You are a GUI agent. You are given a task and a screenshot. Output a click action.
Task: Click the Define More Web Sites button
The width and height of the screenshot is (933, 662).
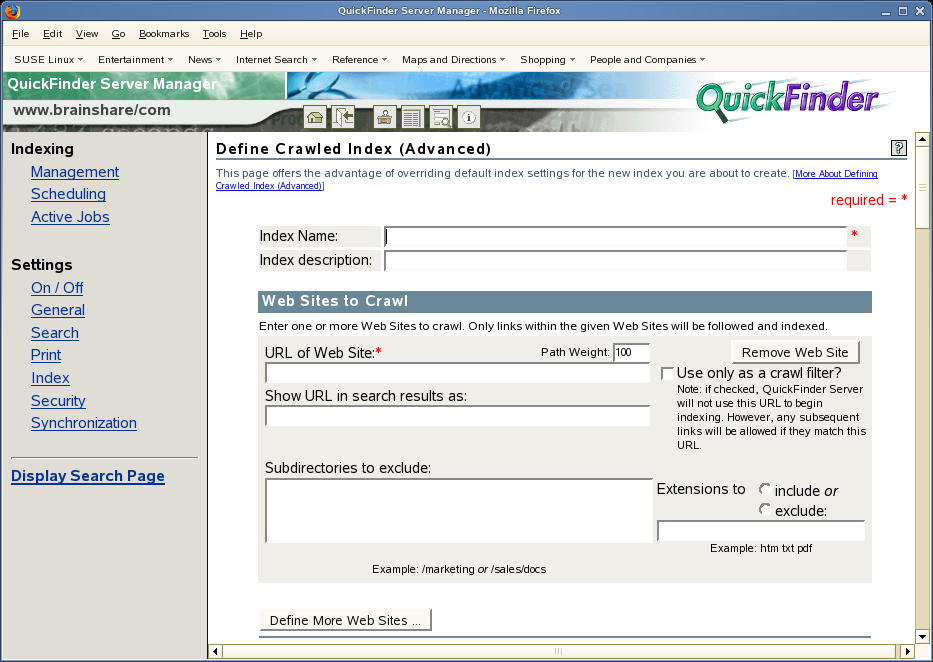click(x=345, y=620)
